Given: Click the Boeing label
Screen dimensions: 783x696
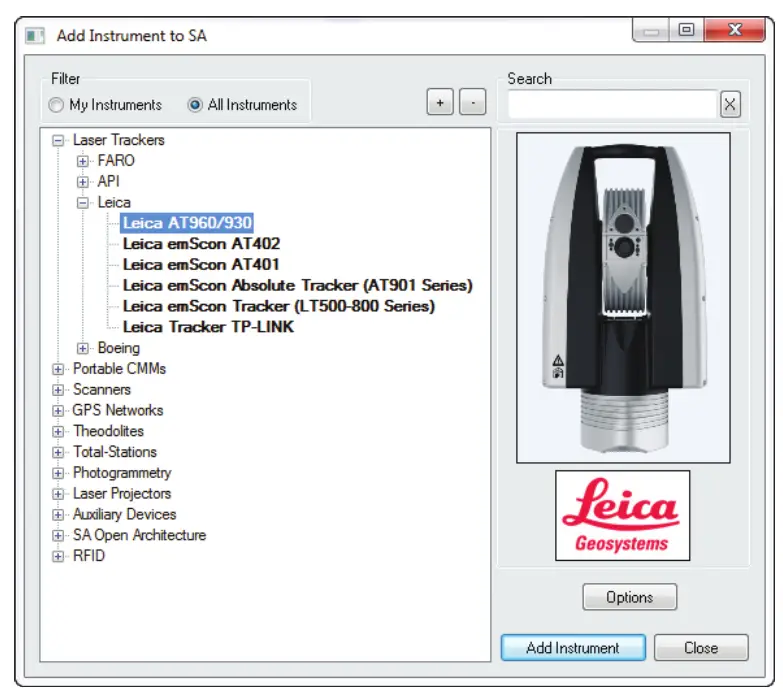Looking at the screenshot, I should coord(118,348).
